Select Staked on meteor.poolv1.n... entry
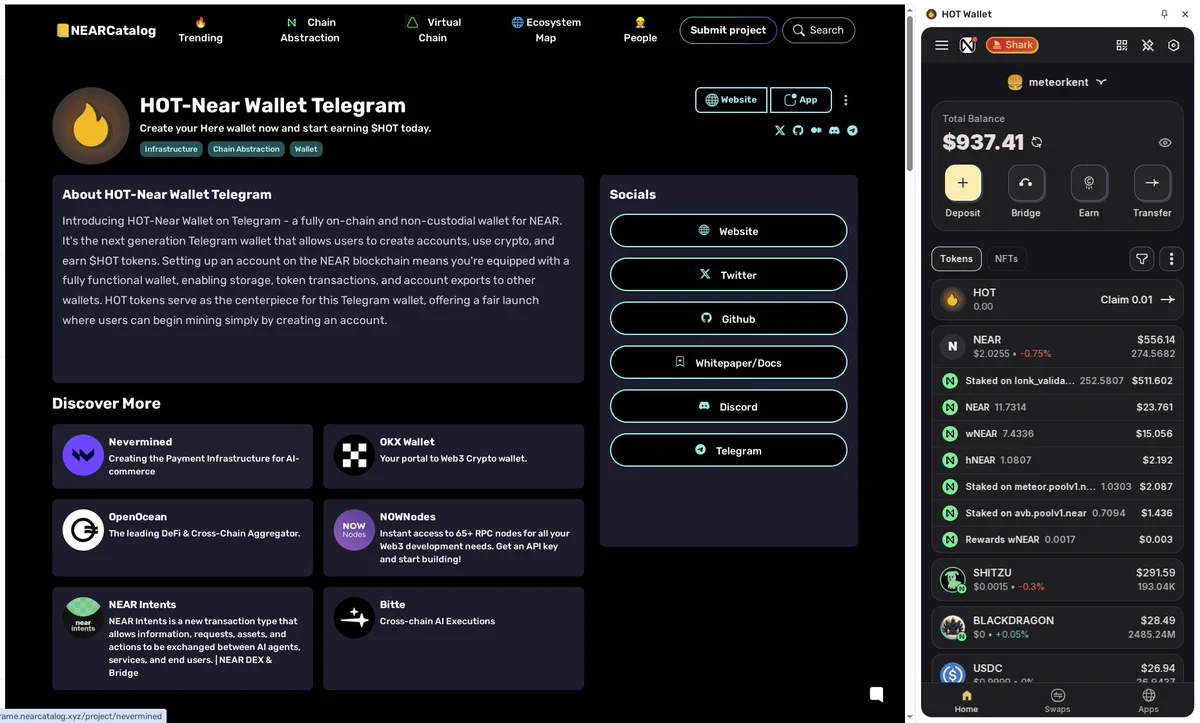This screenshot has width=1200, height=723. click(1058, 486)
